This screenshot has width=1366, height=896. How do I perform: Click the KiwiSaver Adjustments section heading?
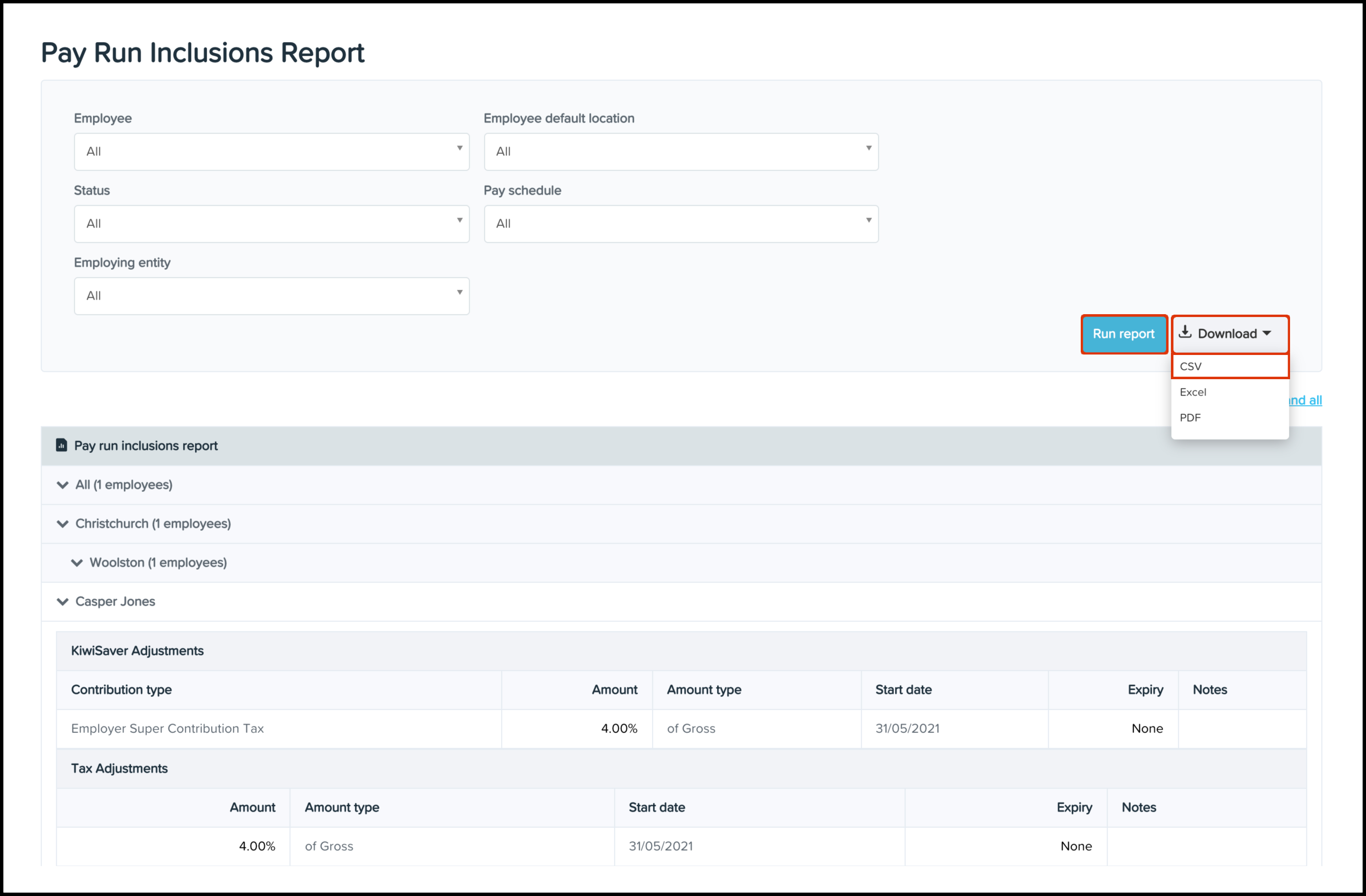[137, 651]
